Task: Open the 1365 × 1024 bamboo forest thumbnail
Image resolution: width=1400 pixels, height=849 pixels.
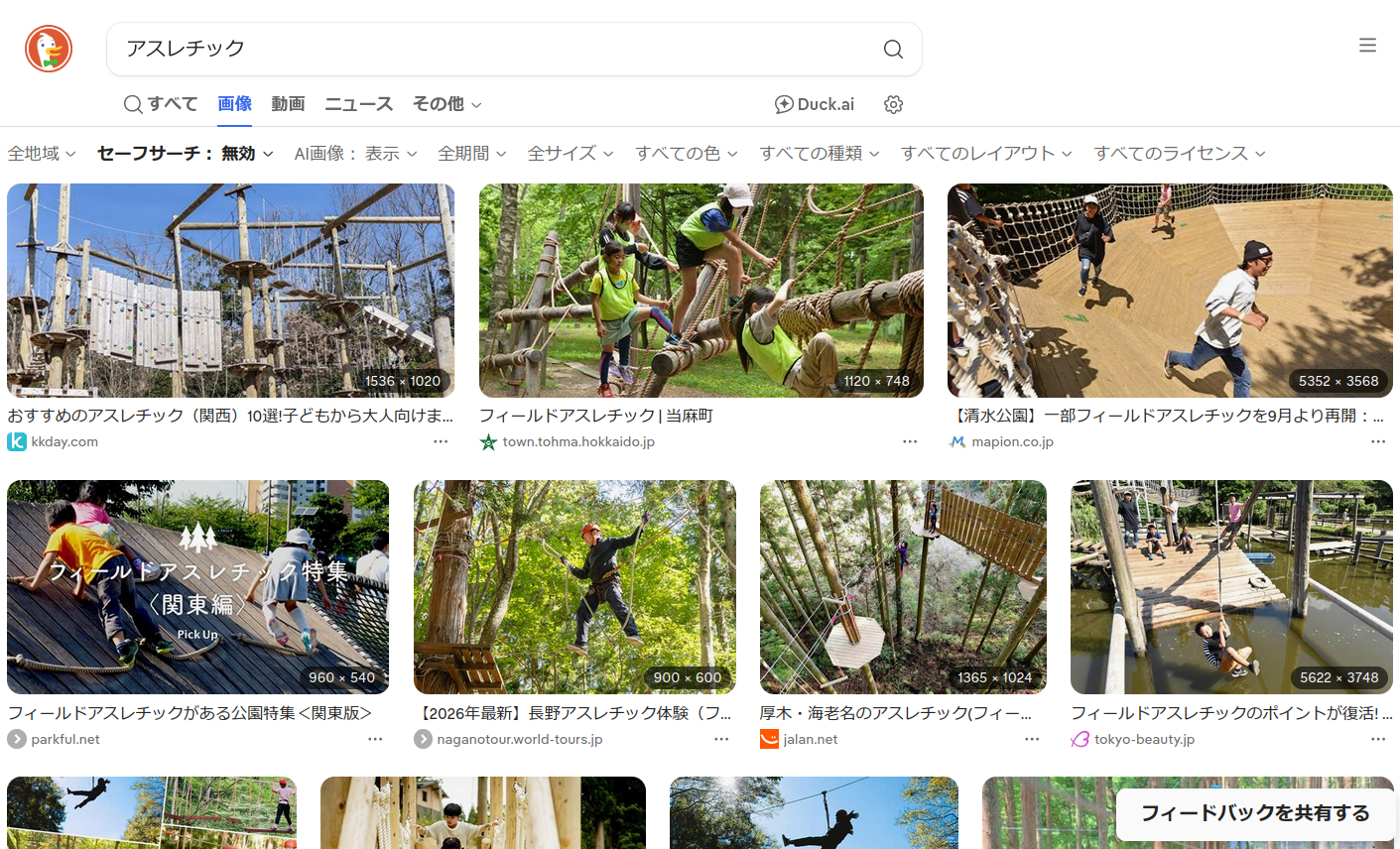Action: coord(903,587)
